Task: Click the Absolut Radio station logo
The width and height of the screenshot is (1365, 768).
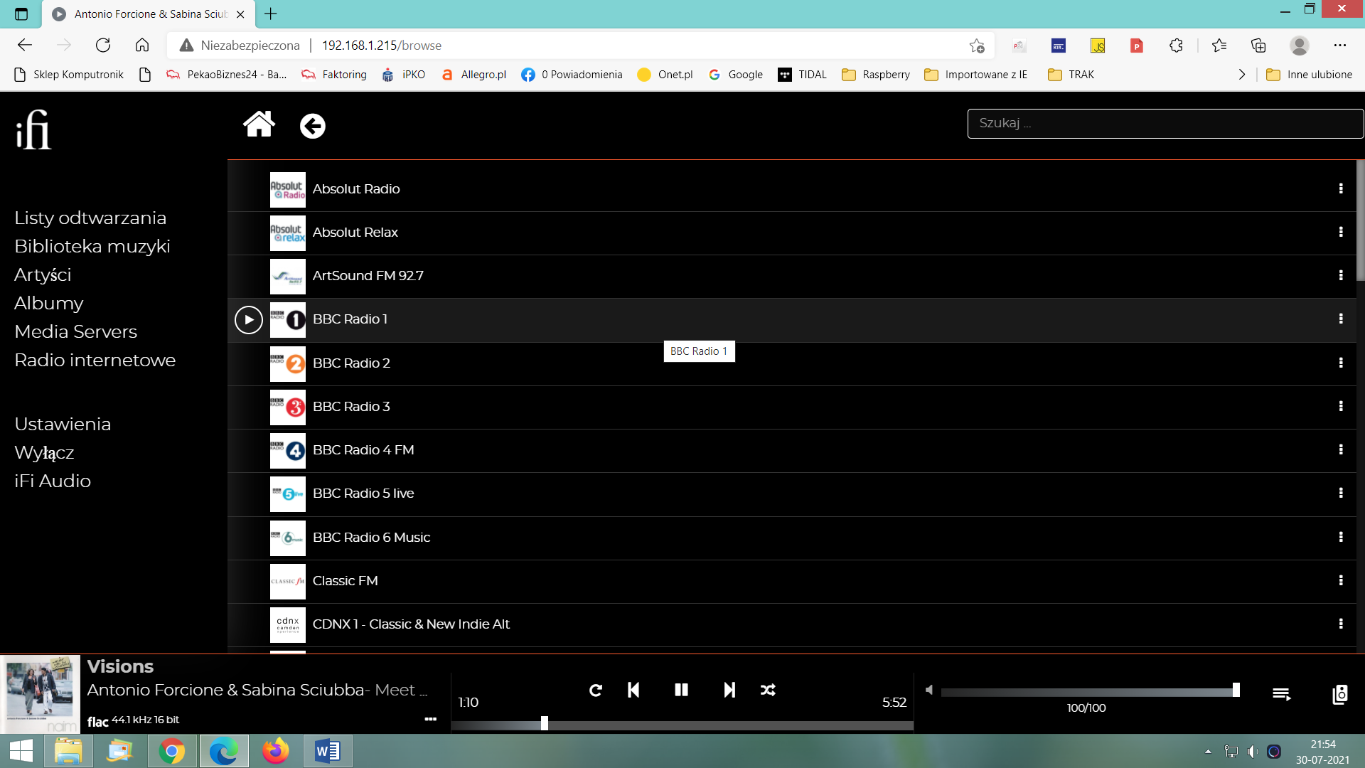Action: pos(288,190)
